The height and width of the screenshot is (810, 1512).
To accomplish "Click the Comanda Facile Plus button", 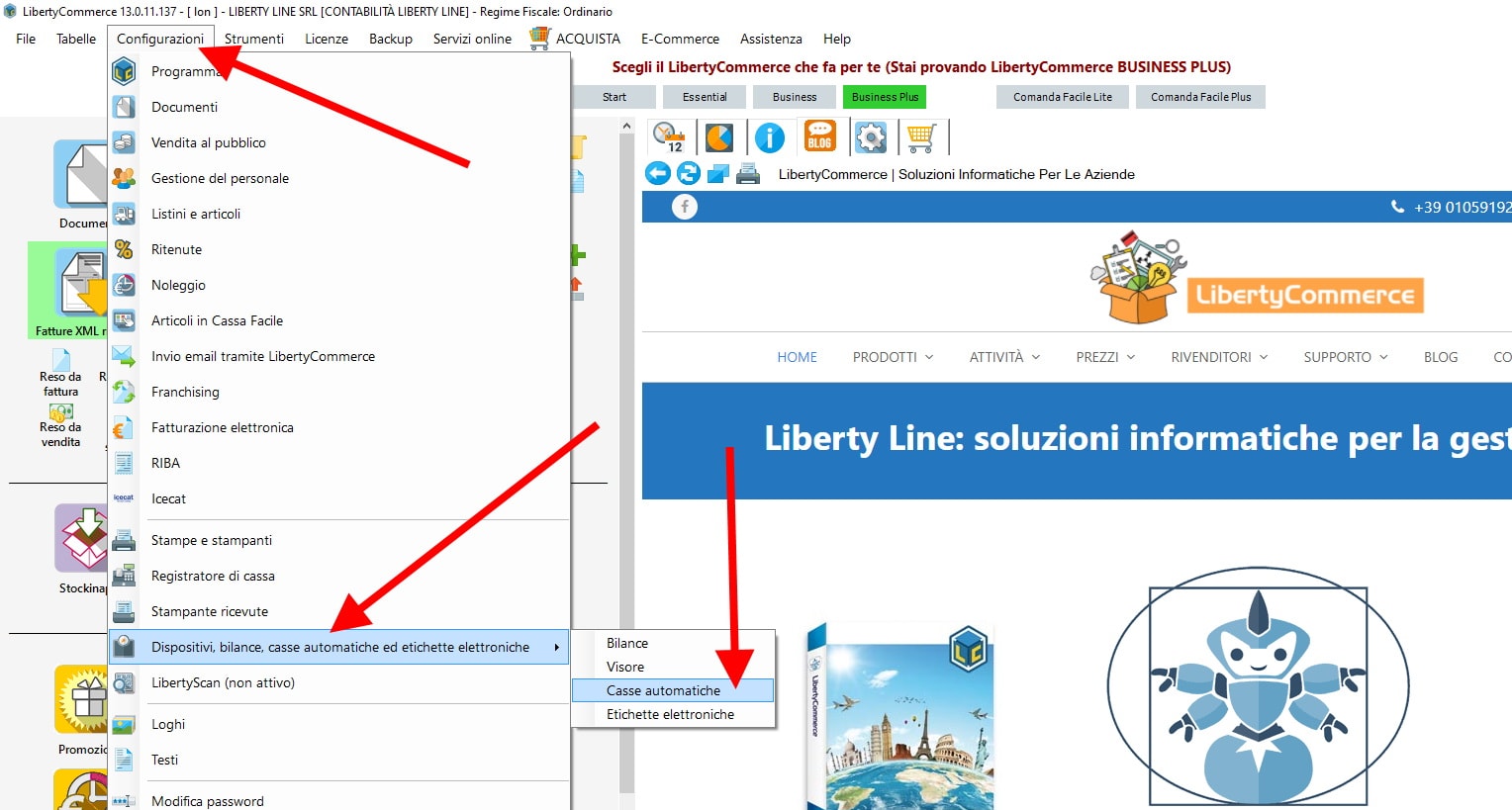I will coord(1200,97).
